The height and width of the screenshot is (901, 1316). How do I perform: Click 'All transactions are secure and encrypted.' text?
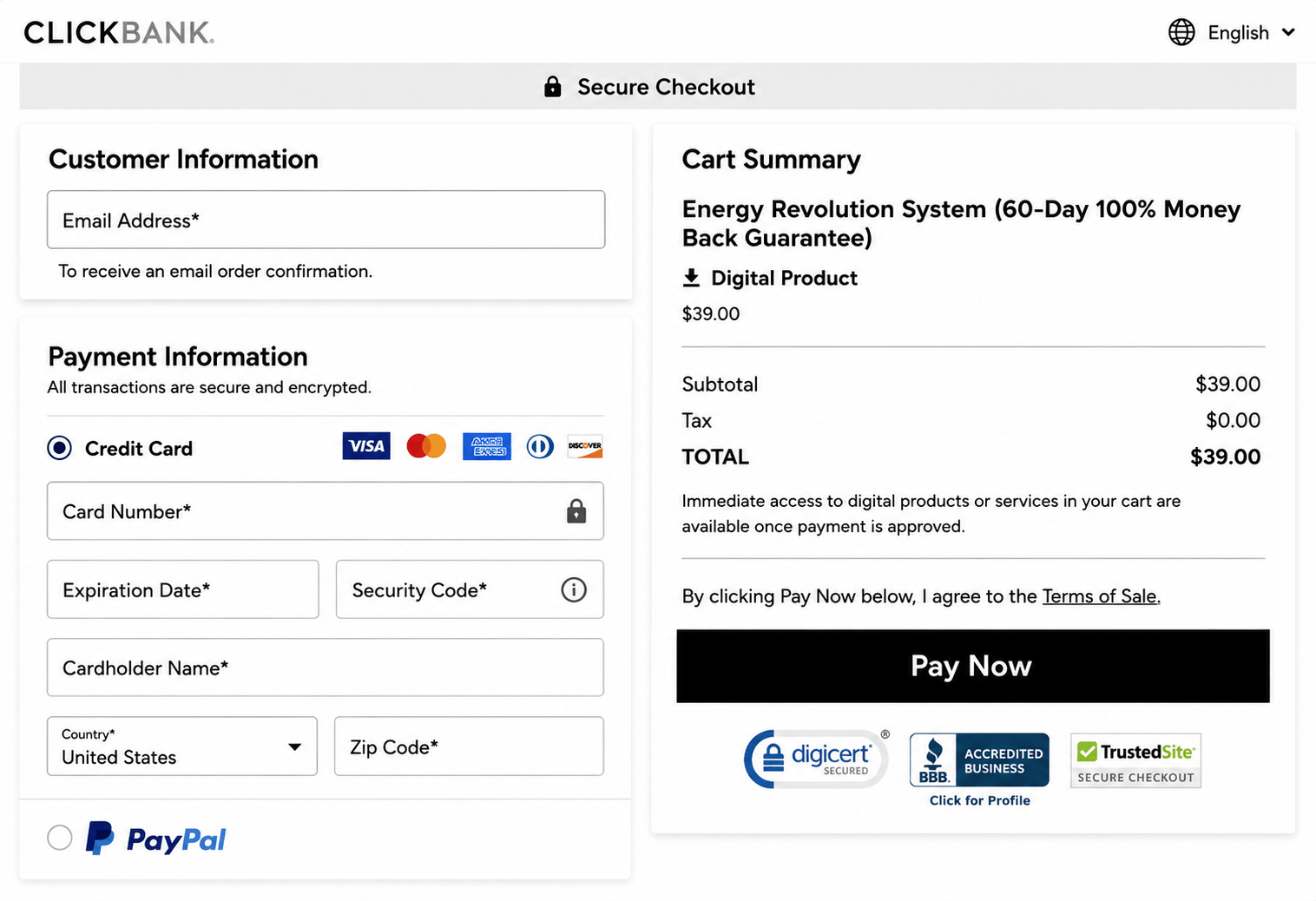209,387
